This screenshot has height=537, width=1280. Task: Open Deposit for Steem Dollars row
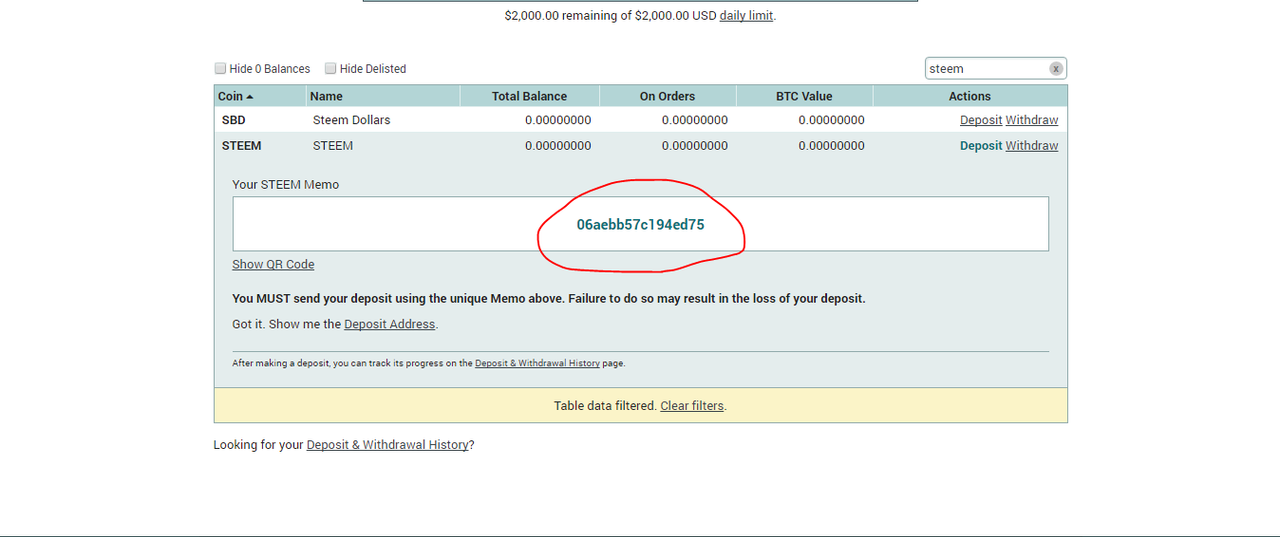980,120
